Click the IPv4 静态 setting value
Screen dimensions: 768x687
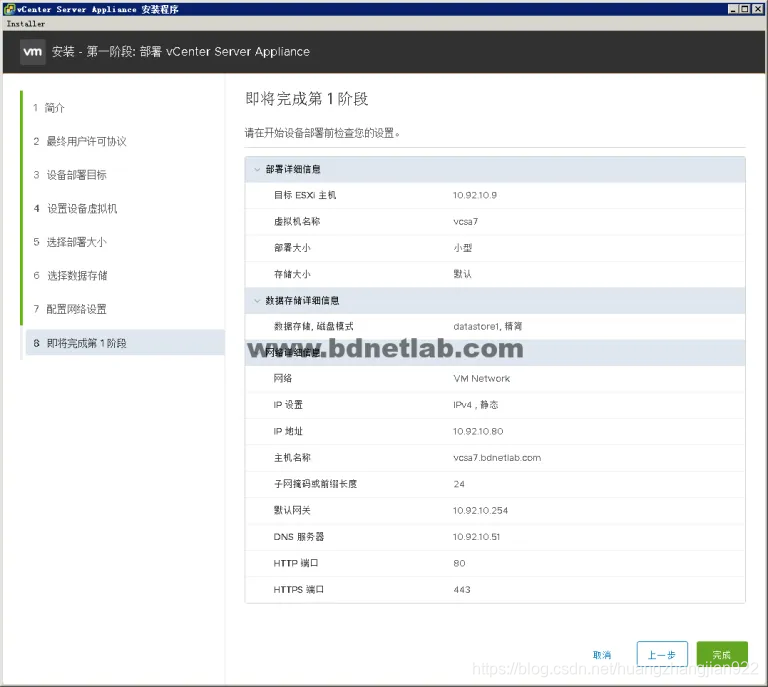click(475, 405)
